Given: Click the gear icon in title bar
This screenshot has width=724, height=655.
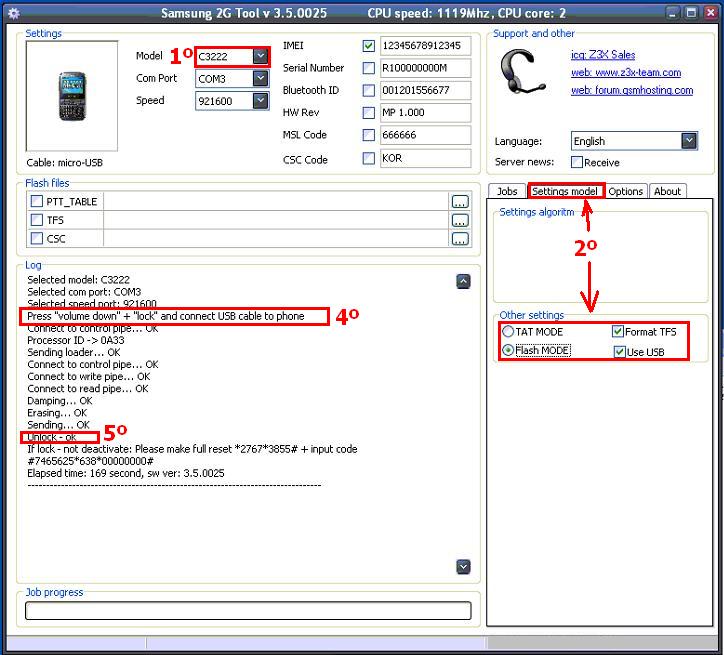Looking at the screenshot, I should coord(14,13).
